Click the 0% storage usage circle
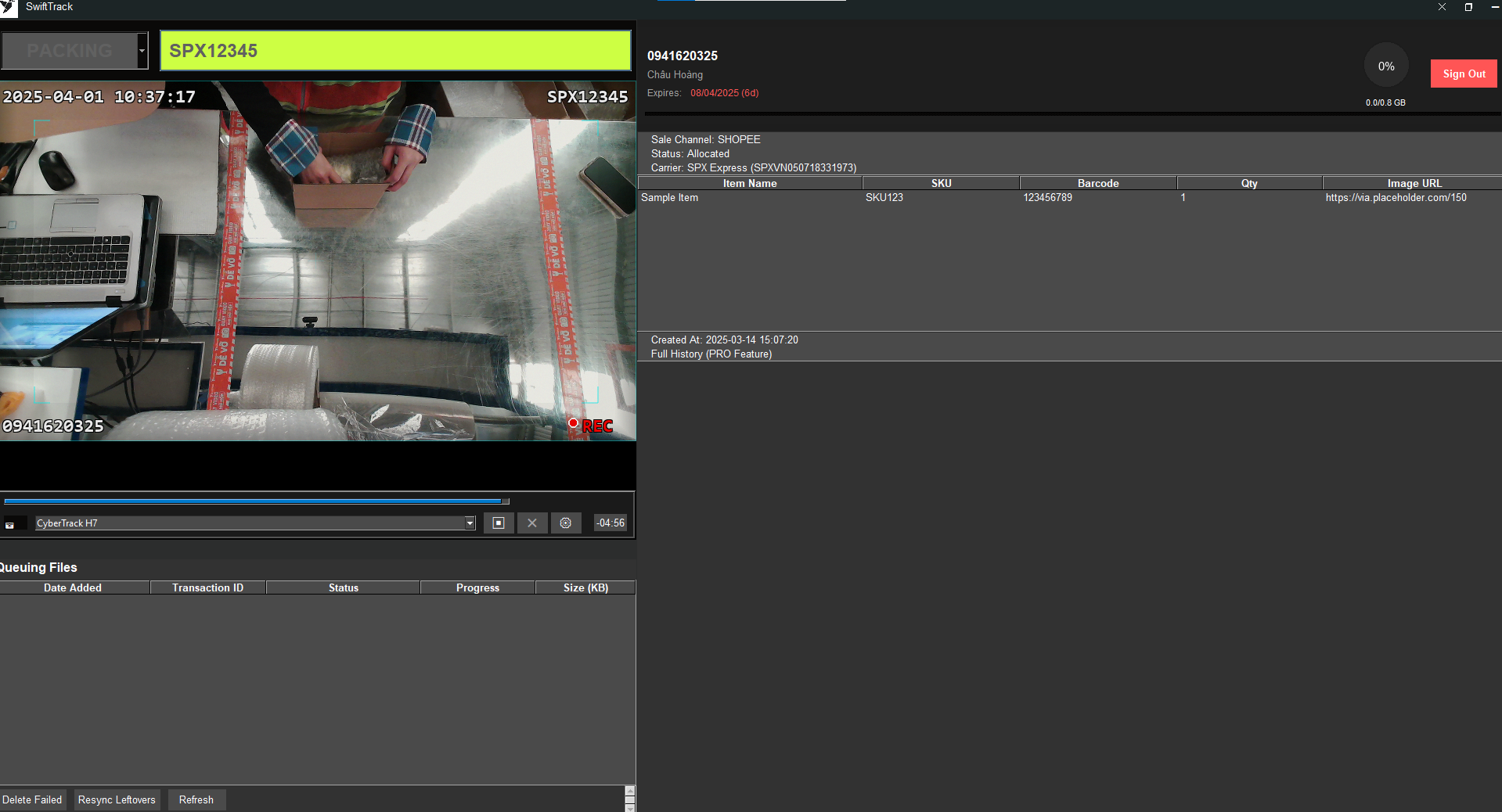The height and width of the screenshot is (812, 1502). coord(1385,66)
